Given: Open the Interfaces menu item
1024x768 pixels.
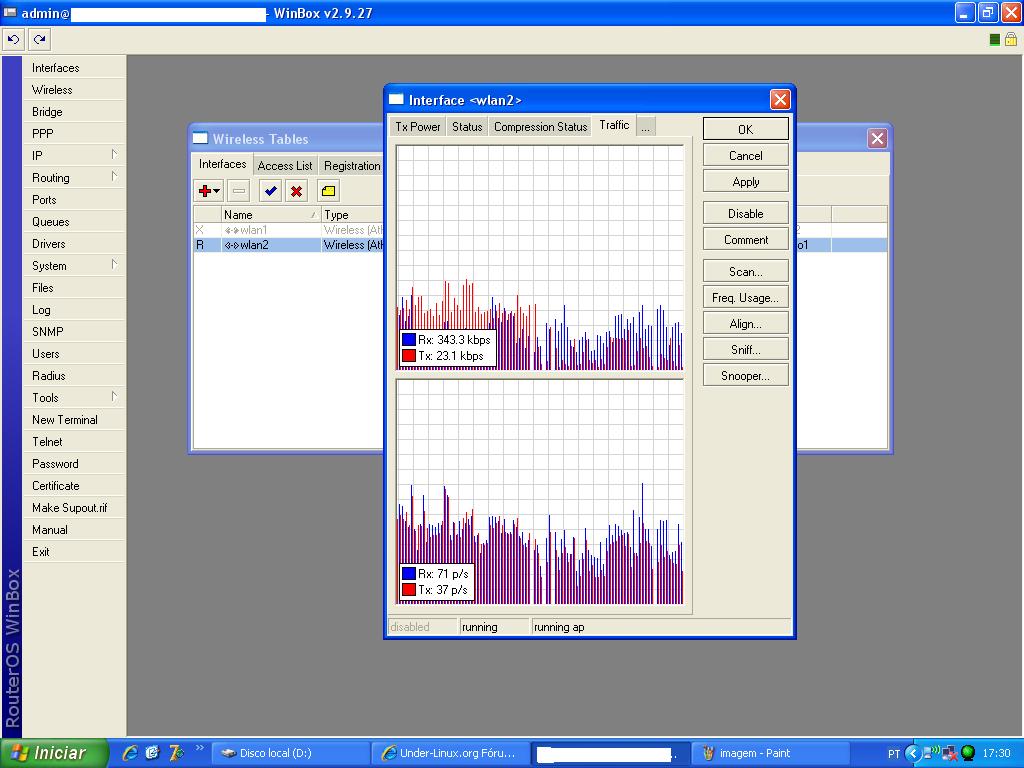Looking at the screenshot, I should (74, 68).
